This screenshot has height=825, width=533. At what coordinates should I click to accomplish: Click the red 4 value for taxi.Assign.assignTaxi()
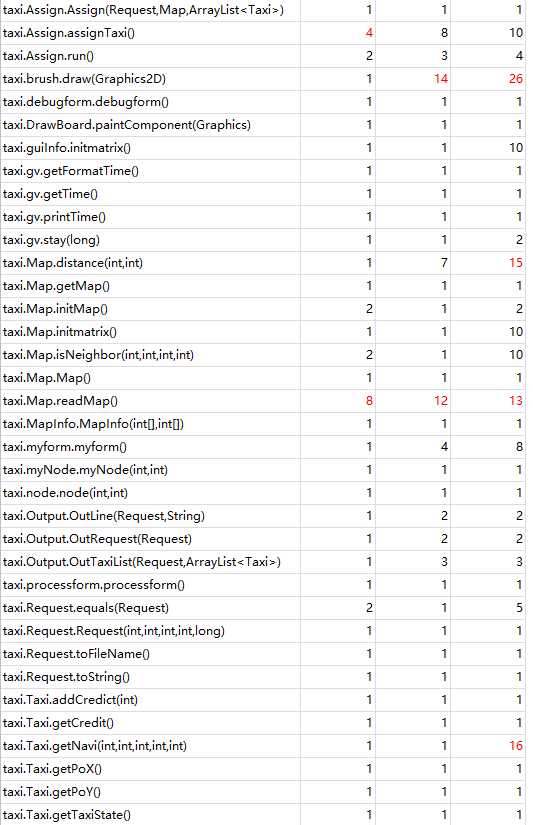[x=369, y=33]
